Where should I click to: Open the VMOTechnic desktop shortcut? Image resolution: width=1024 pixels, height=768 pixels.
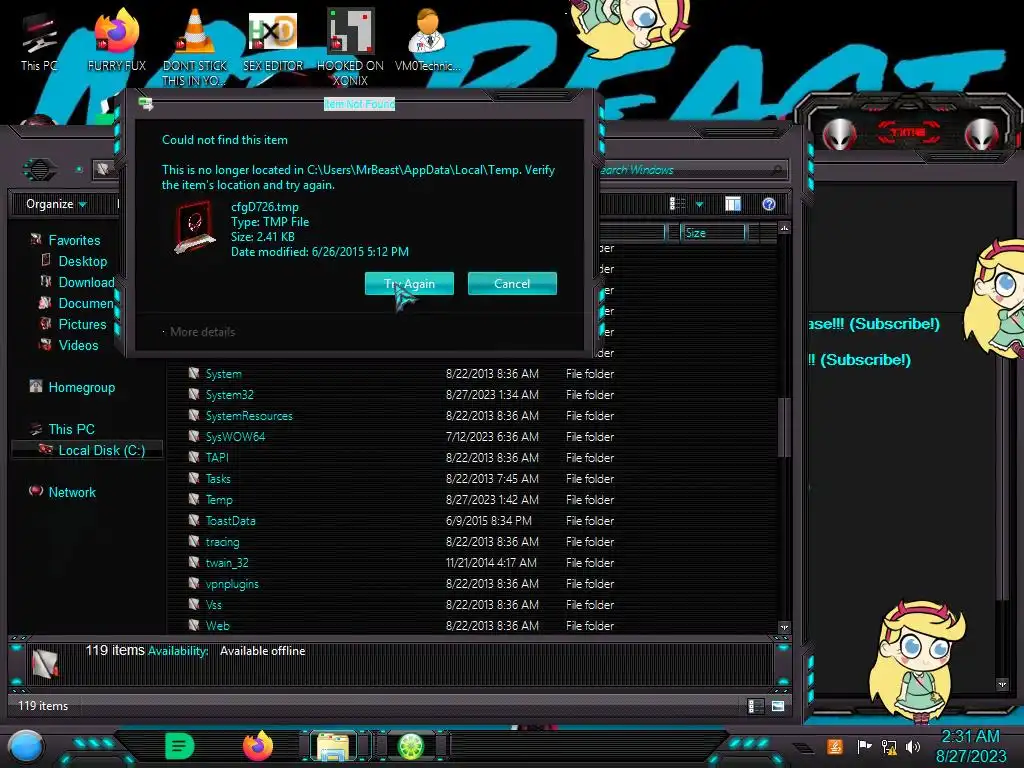pyautogui.click(x=428, y=40)
